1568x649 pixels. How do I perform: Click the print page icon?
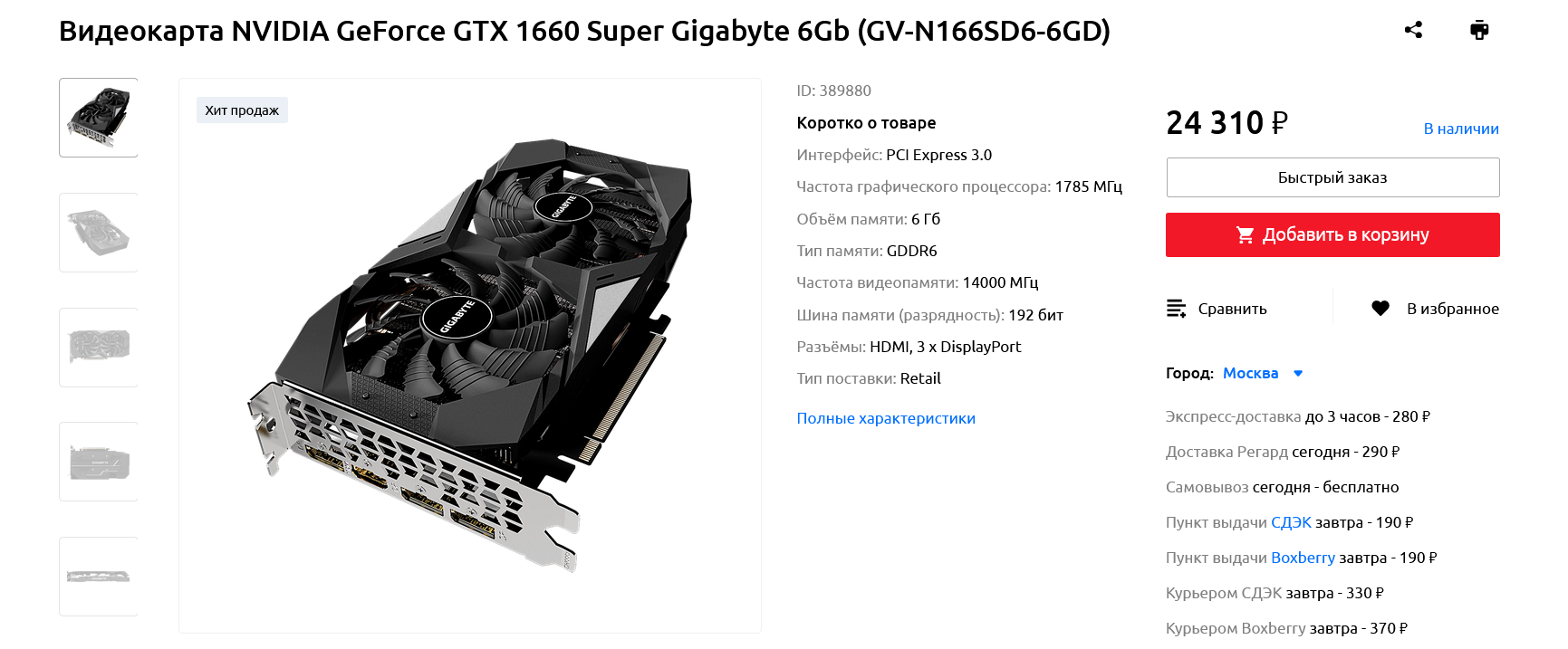tap(1479, 30)
